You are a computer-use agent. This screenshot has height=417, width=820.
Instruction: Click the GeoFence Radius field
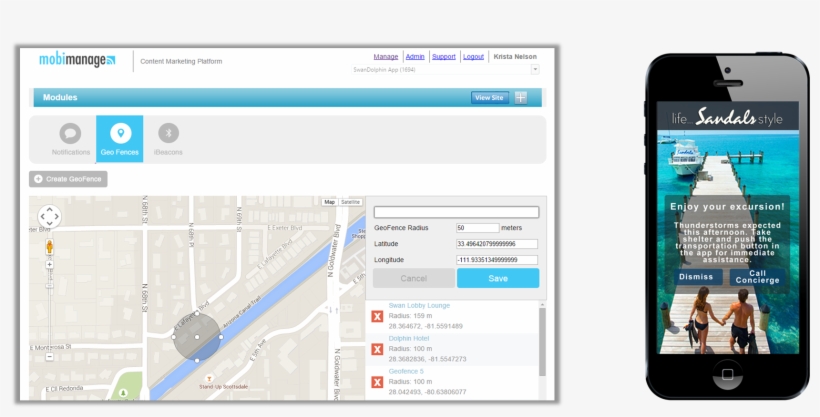point(477,228)
